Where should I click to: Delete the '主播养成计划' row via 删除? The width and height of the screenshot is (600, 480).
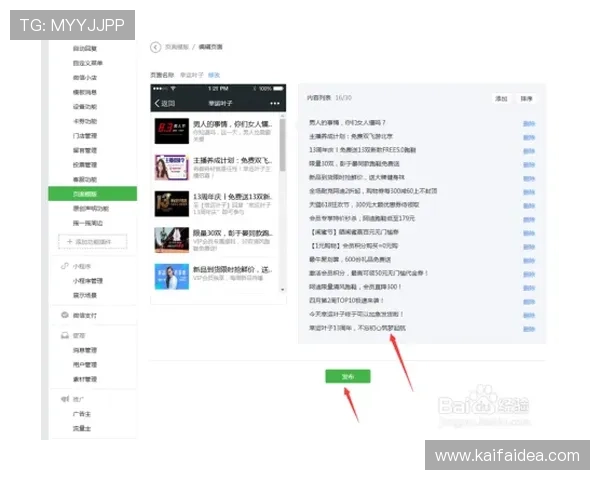coord(529,137)
